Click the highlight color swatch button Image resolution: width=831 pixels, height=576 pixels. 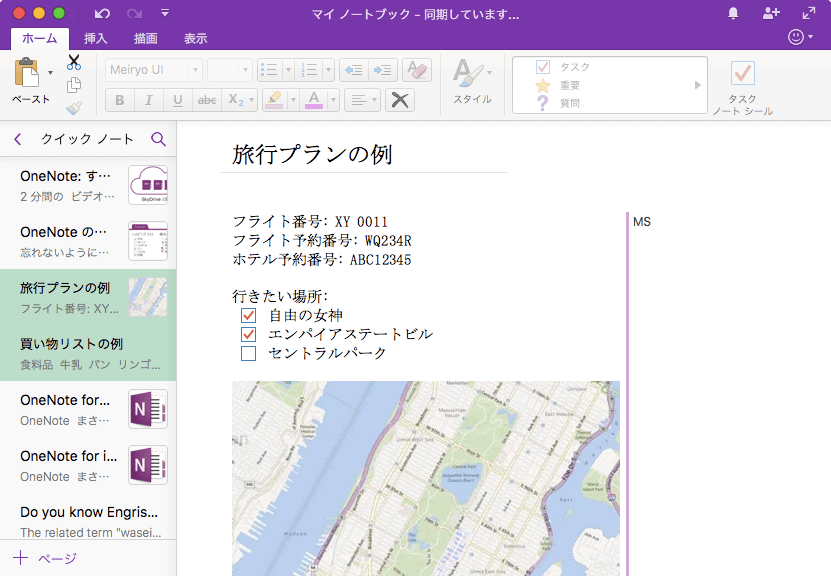(272, 100)
